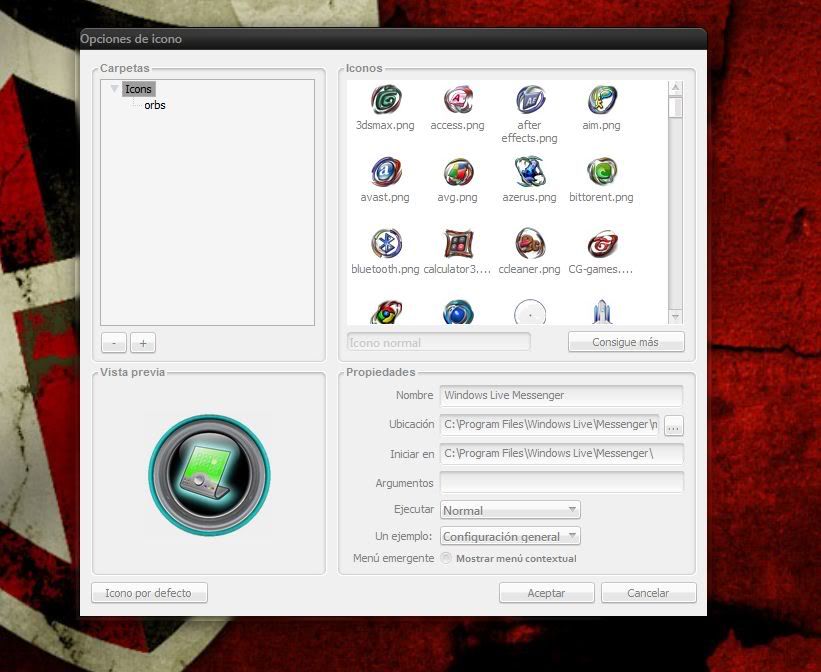The height and width of the screenshot is (672, 821).
Task: Add a folder with the plus button
Action: [143, 343]
